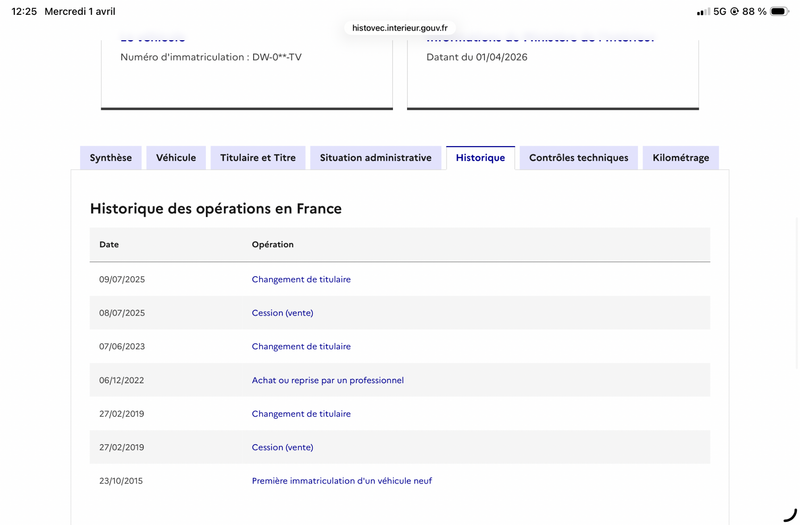
Task: Tap the 12:25 clock in status bar
Action: tap(24, 11)
